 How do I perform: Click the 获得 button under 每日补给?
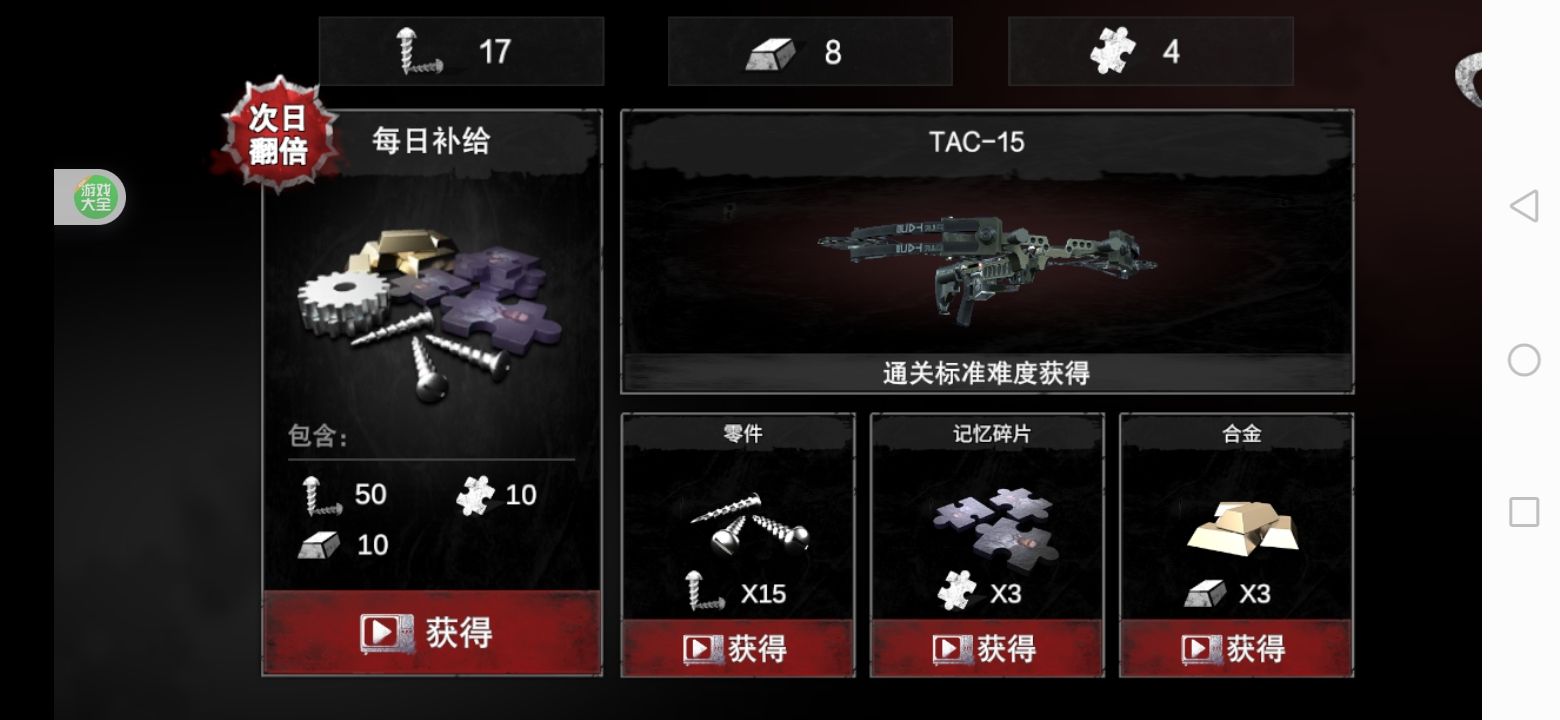(x=432, y=633)
